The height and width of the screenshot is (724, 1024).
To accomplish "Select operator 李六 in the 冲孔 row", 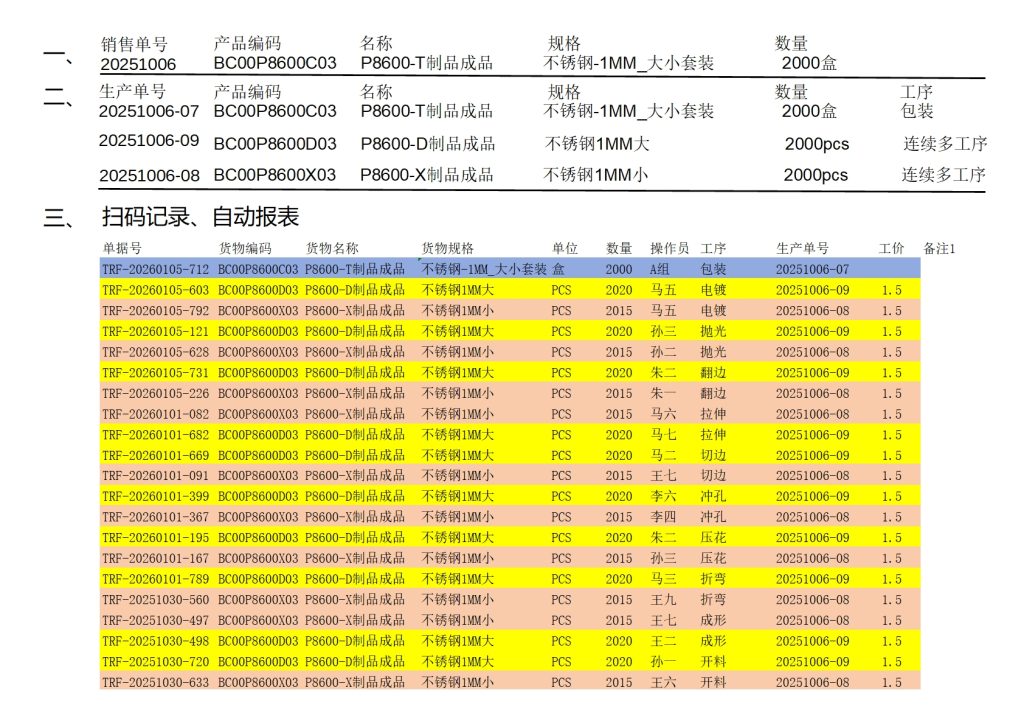I will (663, 497).
